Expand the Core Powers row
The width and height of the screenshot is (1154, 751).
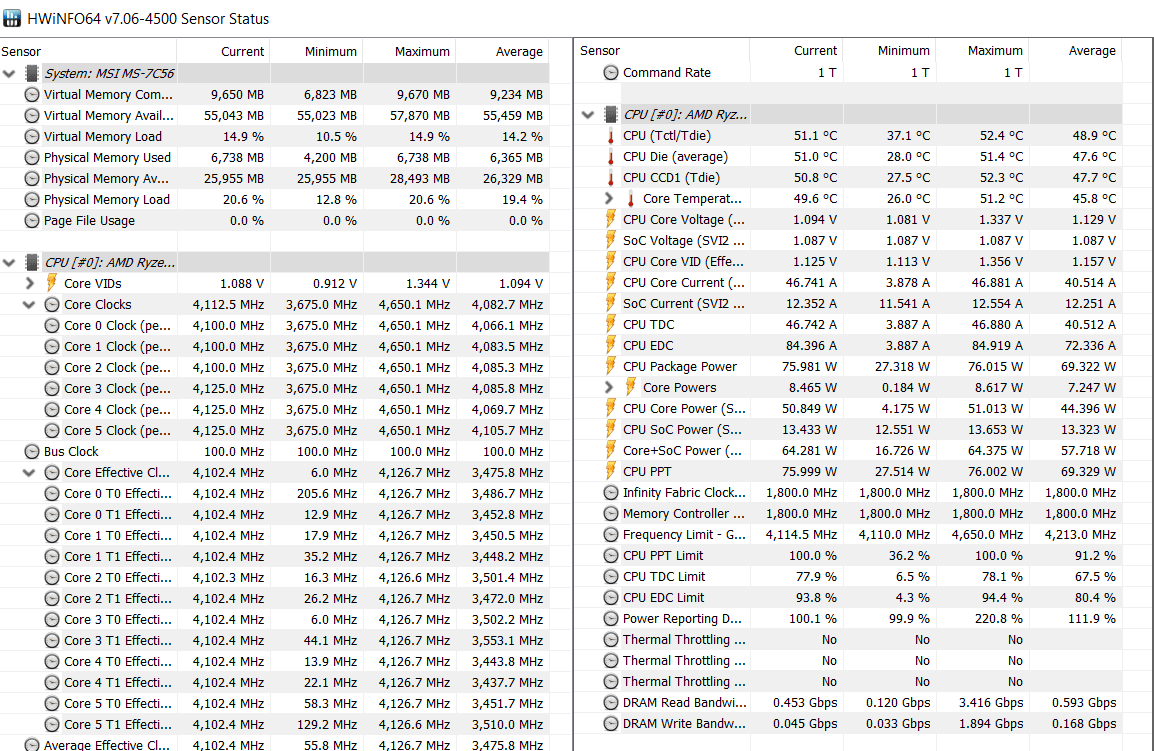point(609,388)
